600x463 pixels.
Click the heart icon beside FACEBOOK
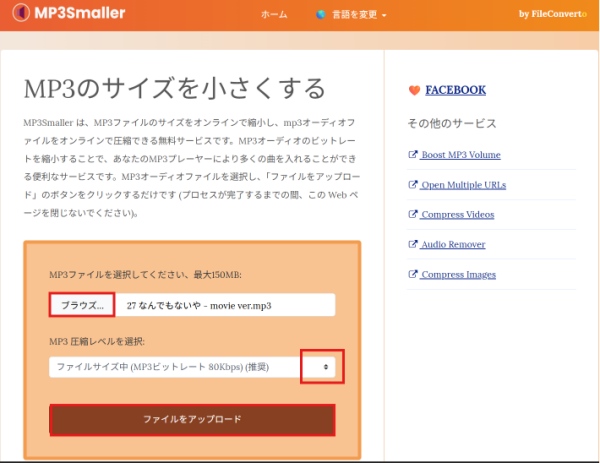click(414, 90)
